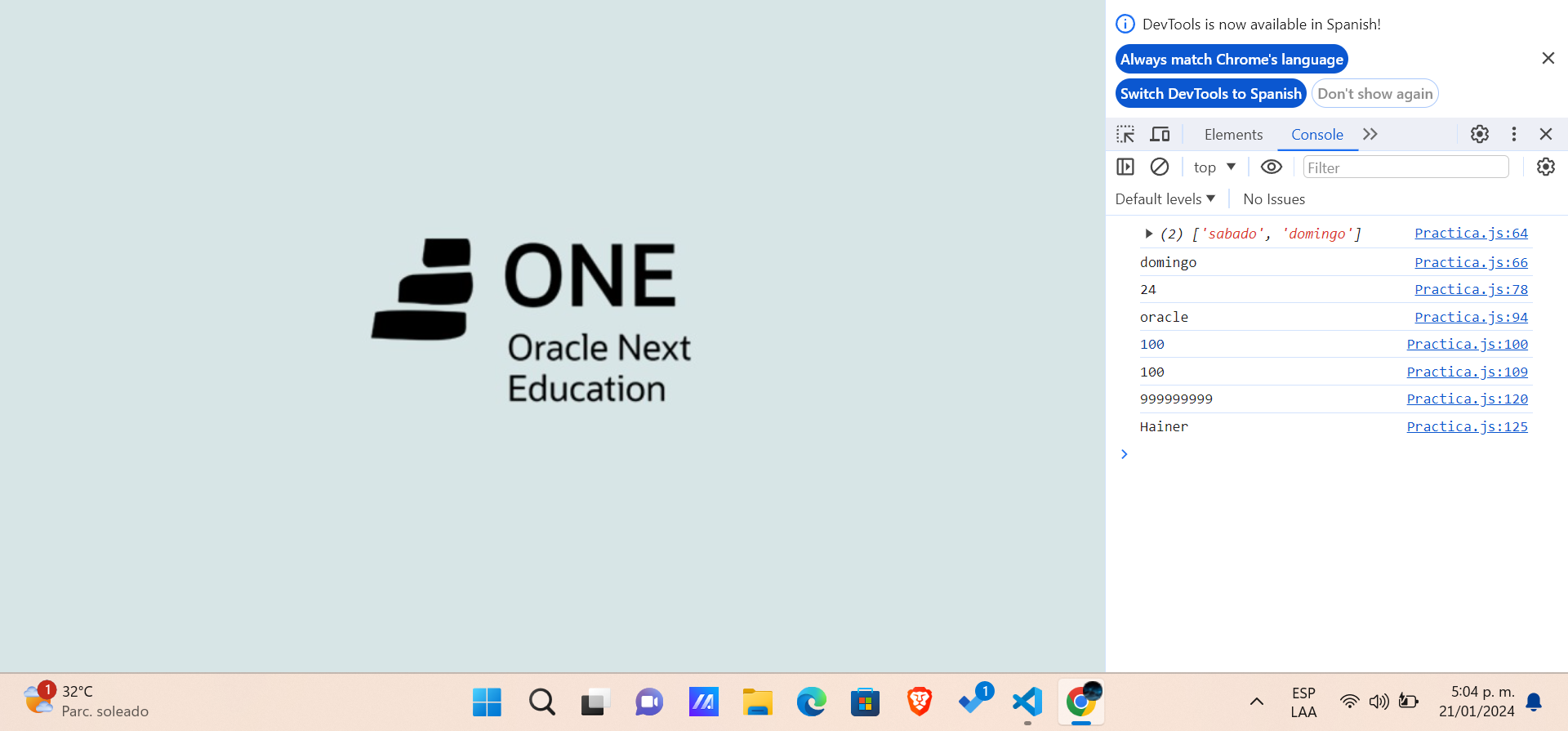Open DevTools settings gear in main toolbar
This screenshot has width=1568, height=731.
coord(1480,134)
